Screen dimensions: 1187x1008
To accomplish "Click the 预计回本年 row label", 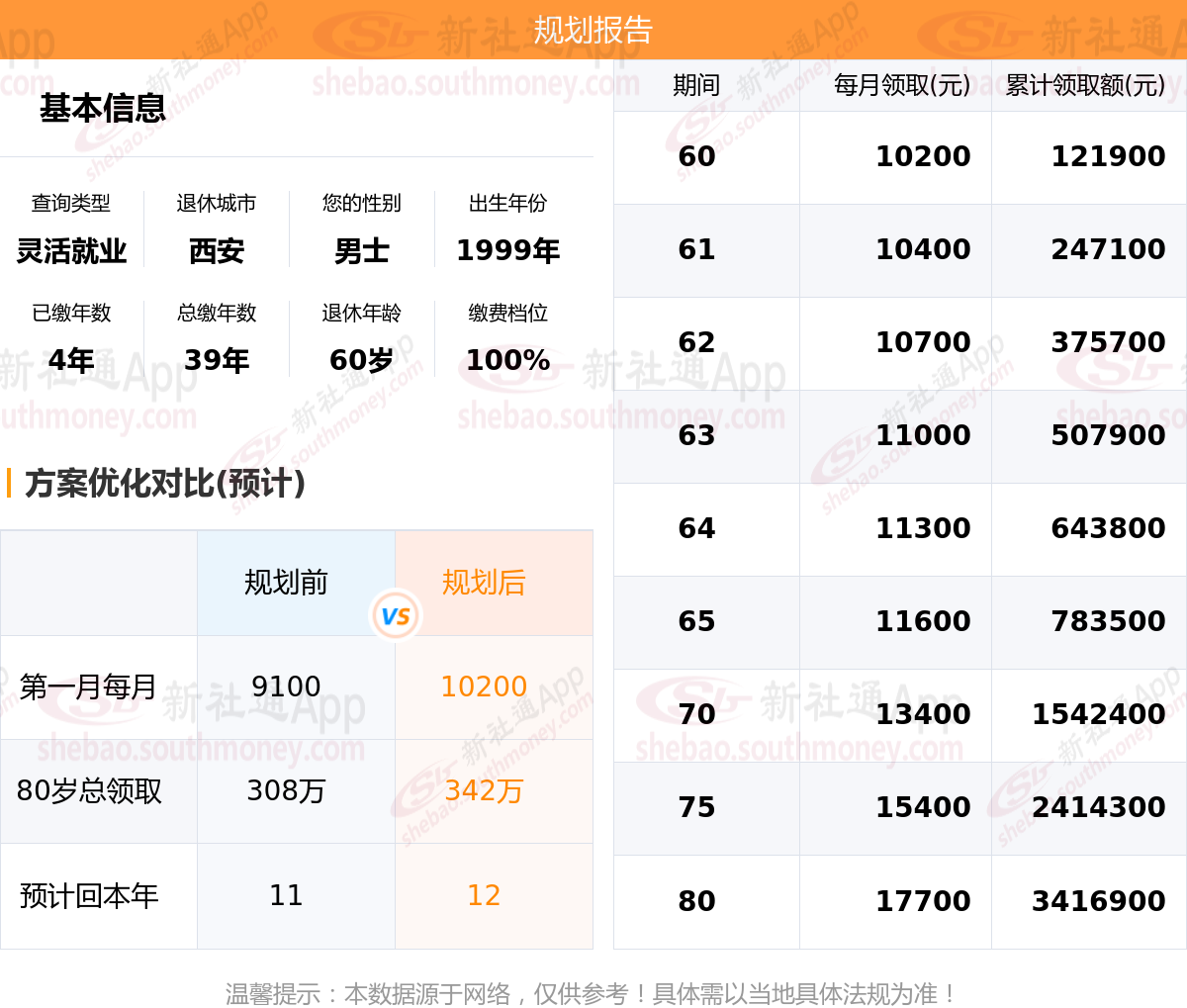I will click(89, 896).
